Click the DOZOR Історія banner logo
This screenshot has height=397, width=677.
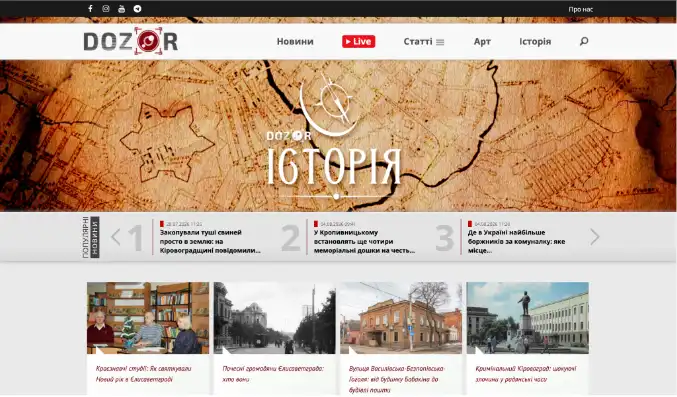[x=334, y=136]
